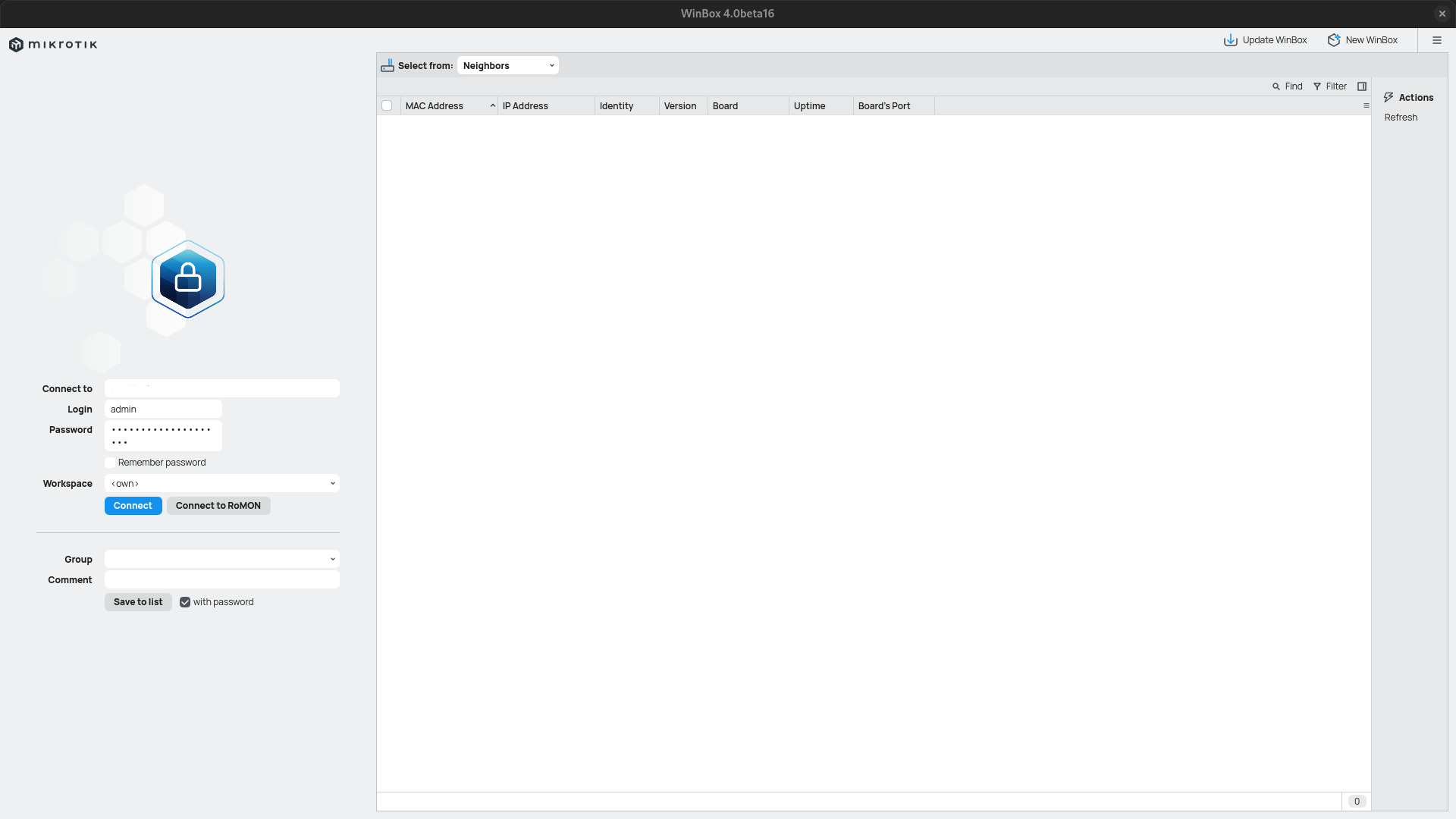Click the New WinBox label
Image resolution: width=1456 pixels, height=819 pixels.
pyautogui.click(x=1371, y=40)
